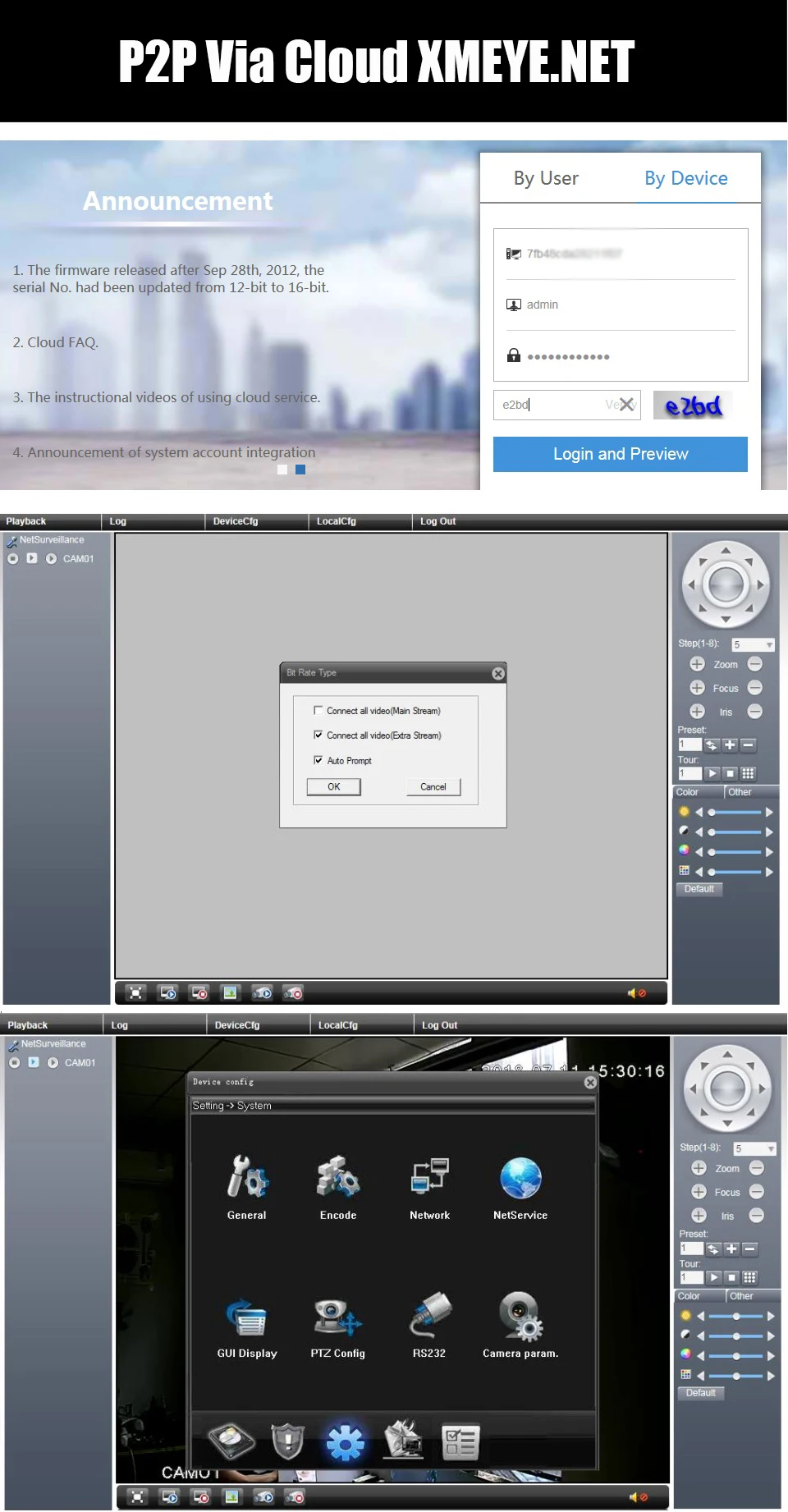788x1512 pixels.
Task: Open the GUI Display icon
Action: (246, 1317)
